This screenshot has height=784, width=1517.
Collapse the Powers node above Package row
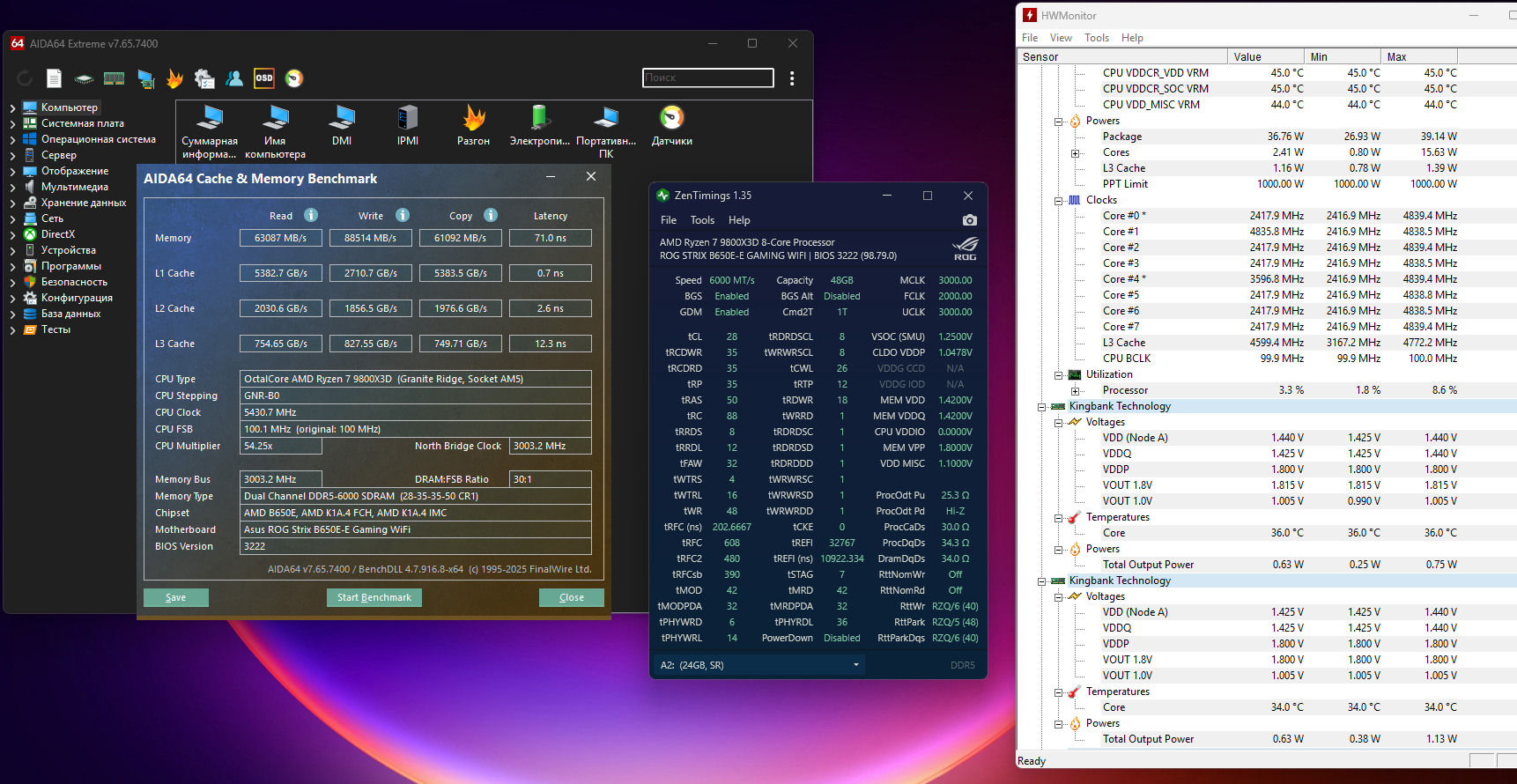tap(1059, 122)
